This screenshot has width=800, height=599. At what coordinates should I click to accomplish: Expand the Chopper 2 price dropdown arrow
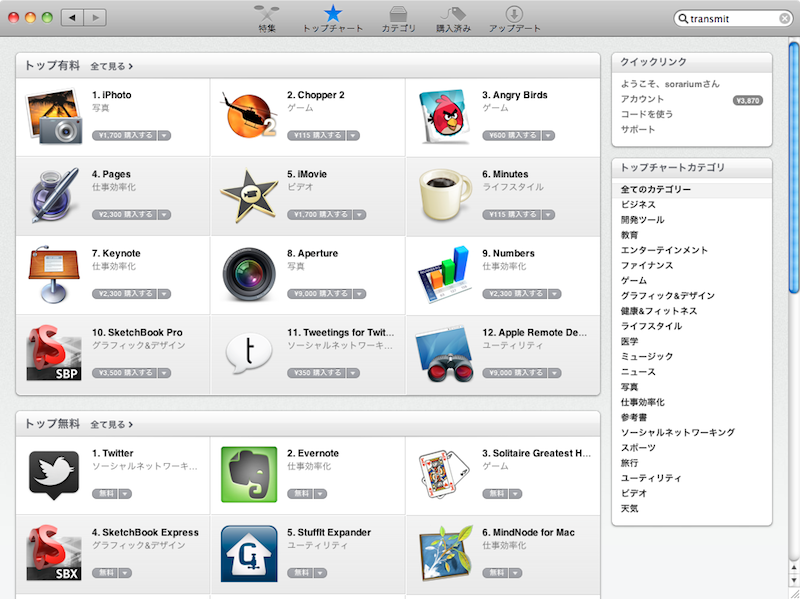(353, 136)
